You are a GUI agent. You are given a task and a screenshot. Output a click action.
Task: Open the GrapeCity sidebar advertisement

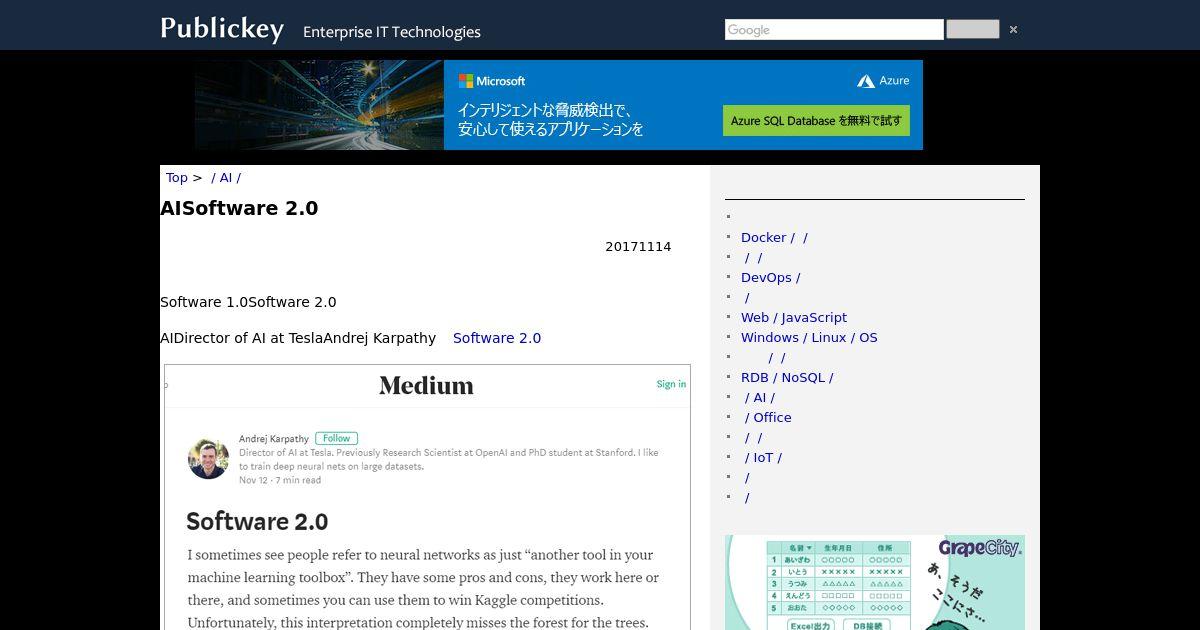pyautogui.click(x=875, y=582)
